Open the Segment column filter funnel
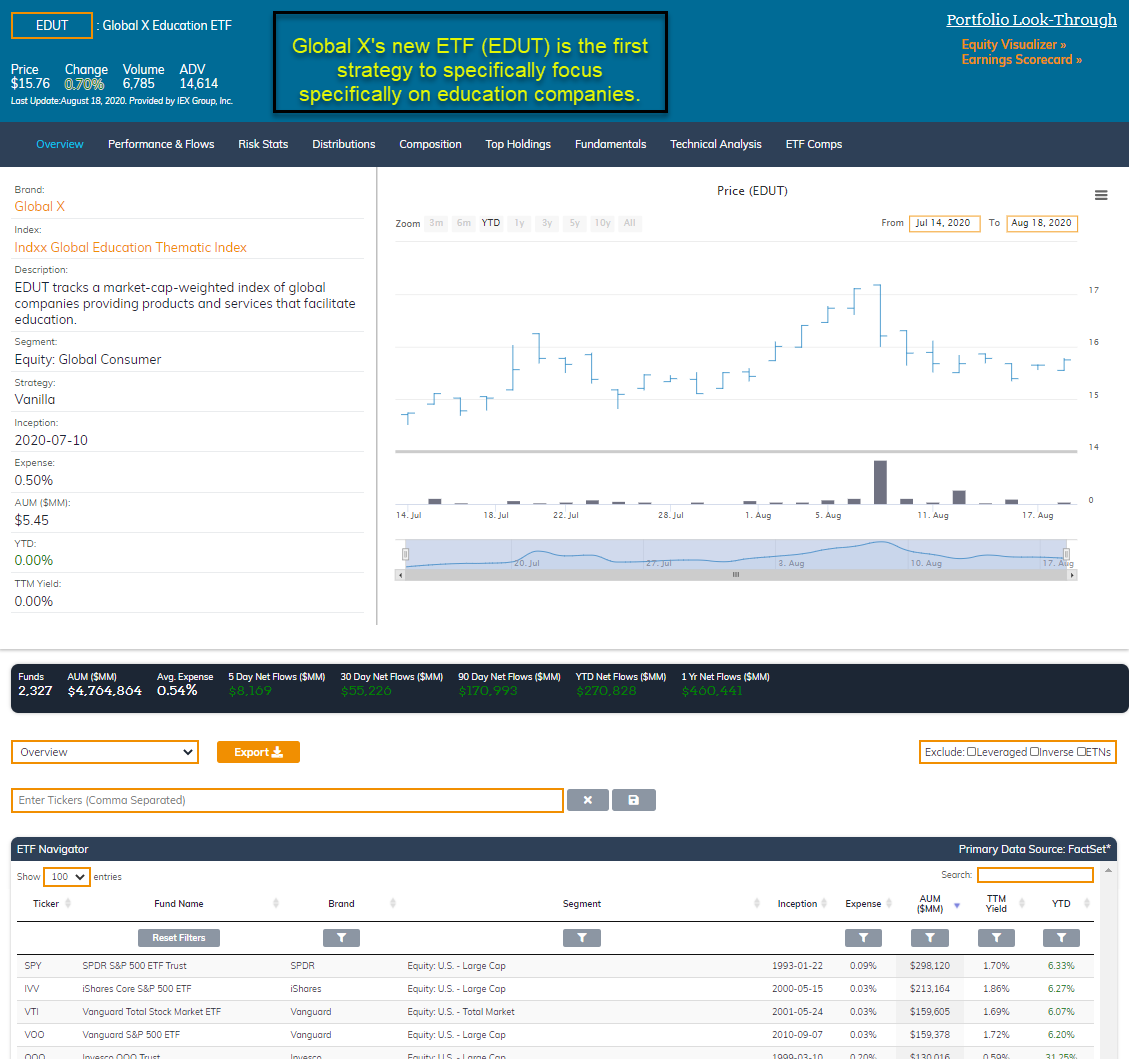The height and width of the screenshot is (1059, 1129). (x=582, y=938)
